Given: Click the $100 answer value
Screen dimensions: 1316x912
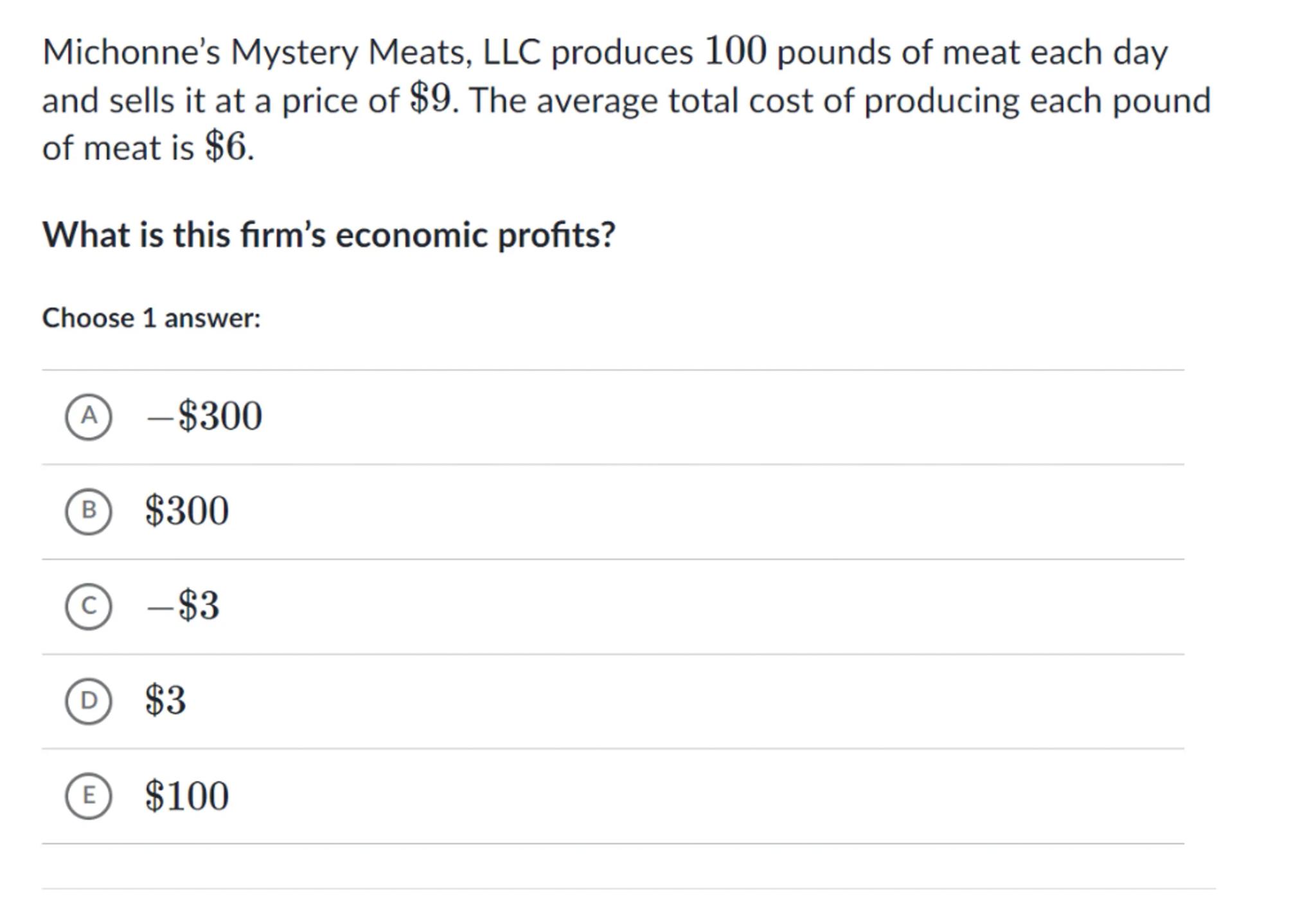Looking at the screenshot, I should [x=187, y=796].
